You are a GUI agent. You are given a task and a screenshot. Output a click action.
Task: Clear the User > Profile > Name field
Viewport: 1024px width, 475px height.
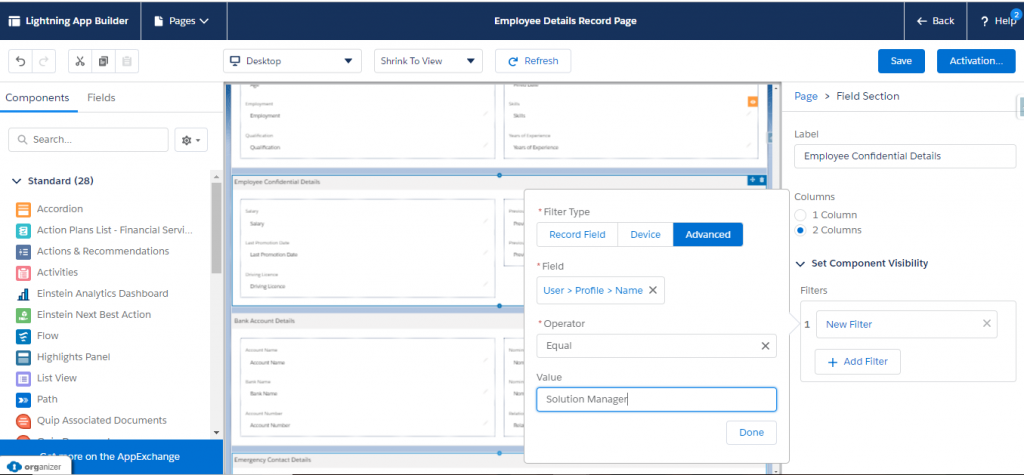[652, 290]
